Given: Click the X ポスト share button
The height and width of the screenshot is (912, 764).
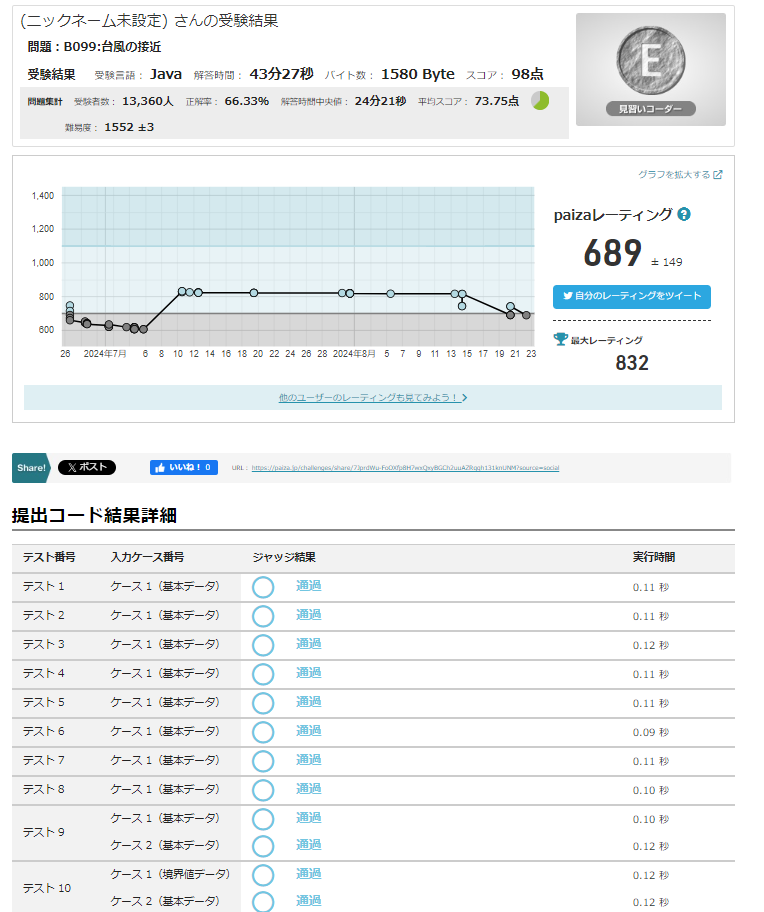Looking at the screenshot, I should (x=87, y=467).
